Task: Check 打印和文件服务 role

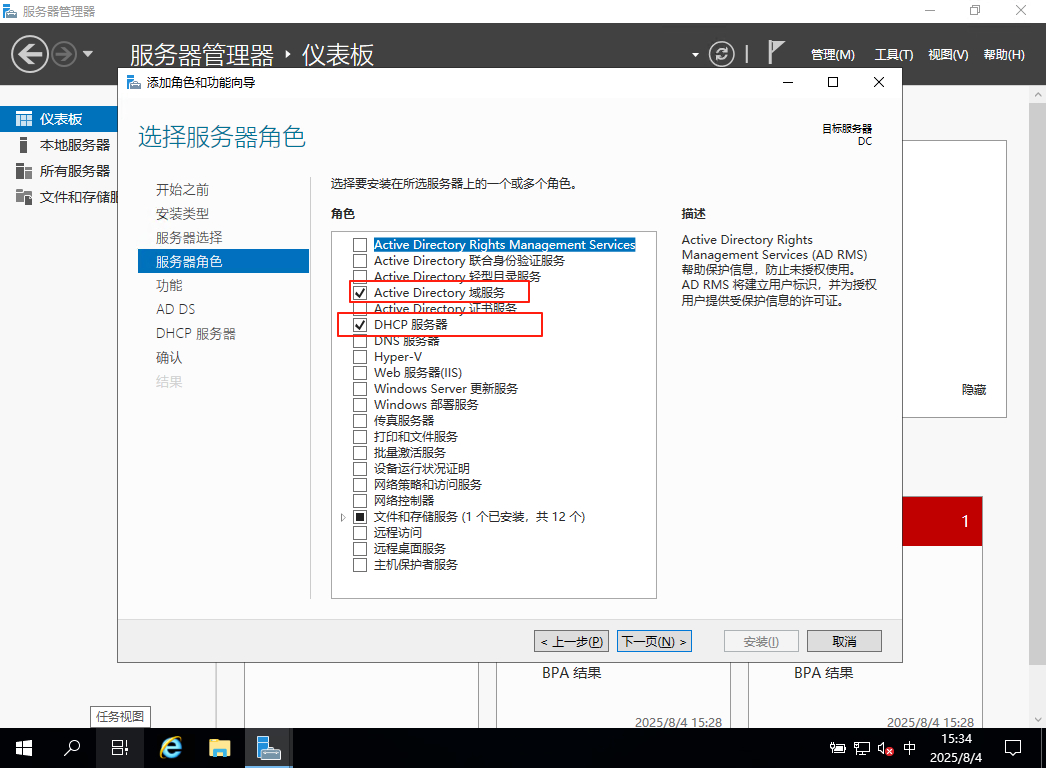Action: (360, 437)
